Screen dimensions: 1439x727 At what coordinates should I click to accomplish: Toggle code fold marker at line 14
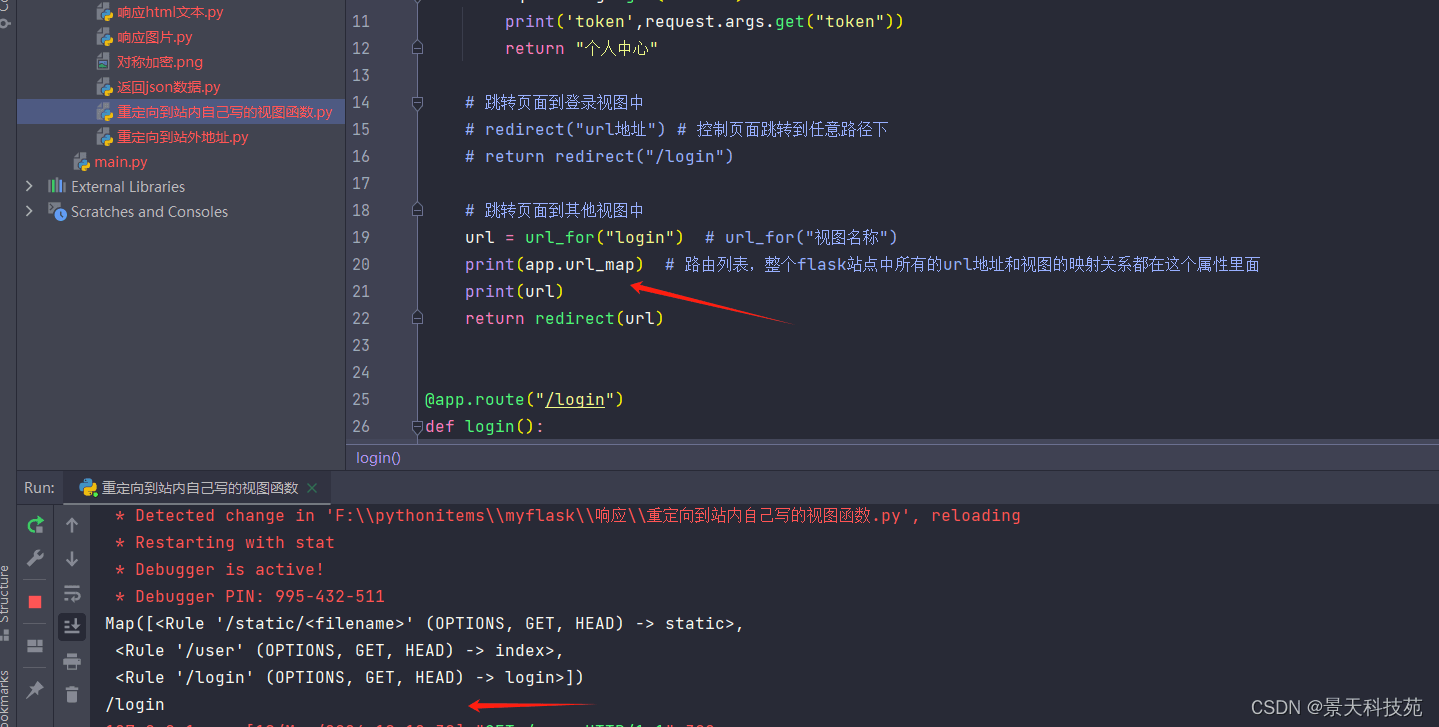click(417, 102)
